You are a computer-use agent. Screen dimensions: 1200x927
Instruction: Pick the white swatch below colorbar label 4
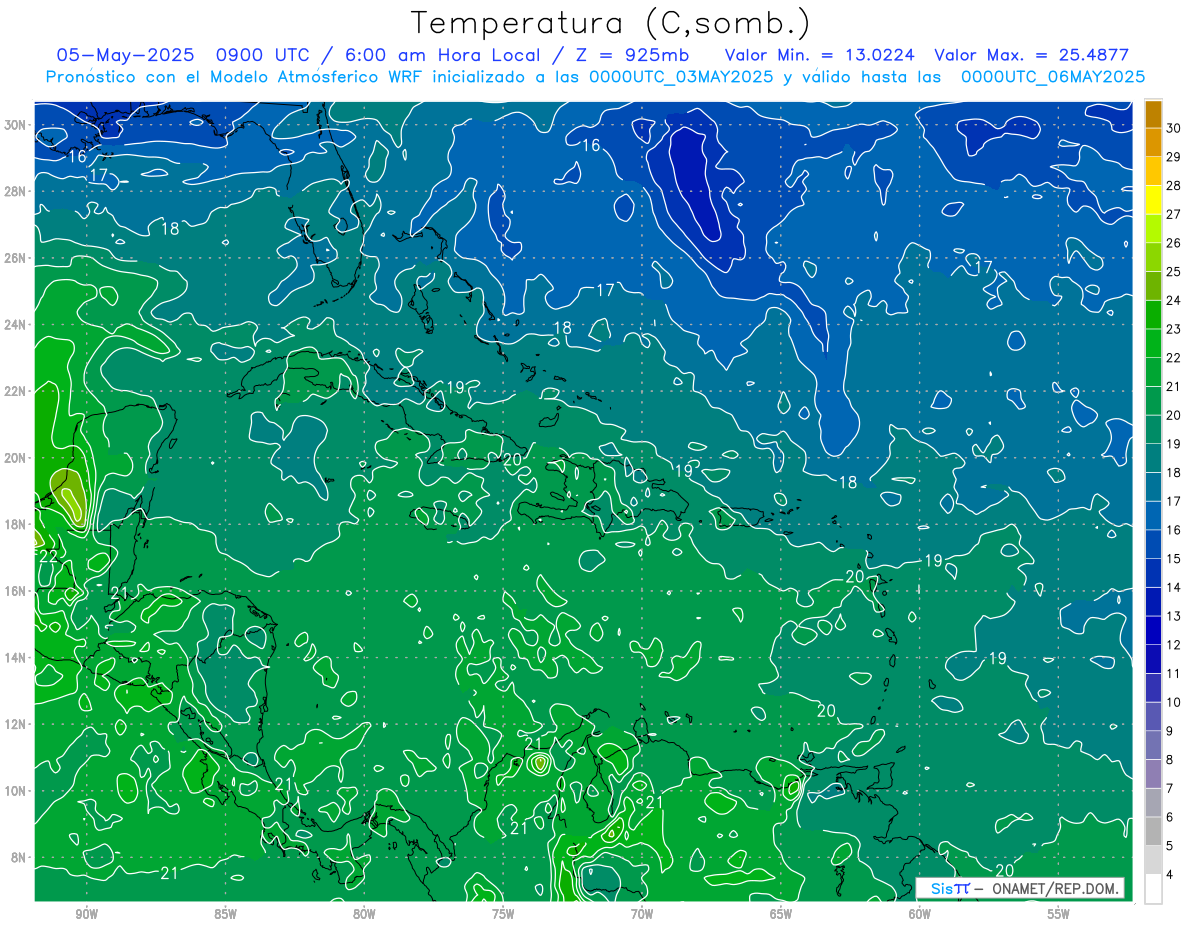[1153, 888]
